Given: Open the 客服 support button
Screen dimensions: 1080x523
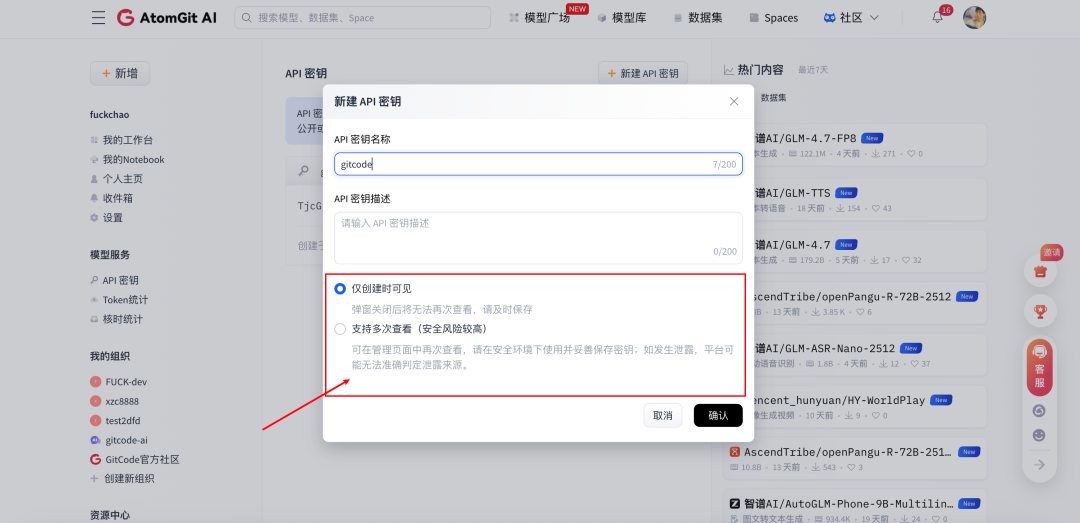Looking at the screenshot, I should 1039,367.
